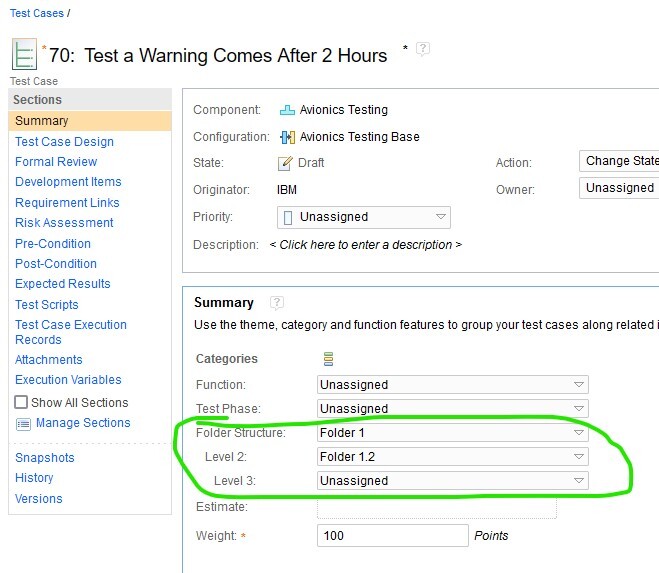Go to the Requirement Links section
Image resolution: width=659 pixels, height=573 pixels.
[x=67, y=203]
